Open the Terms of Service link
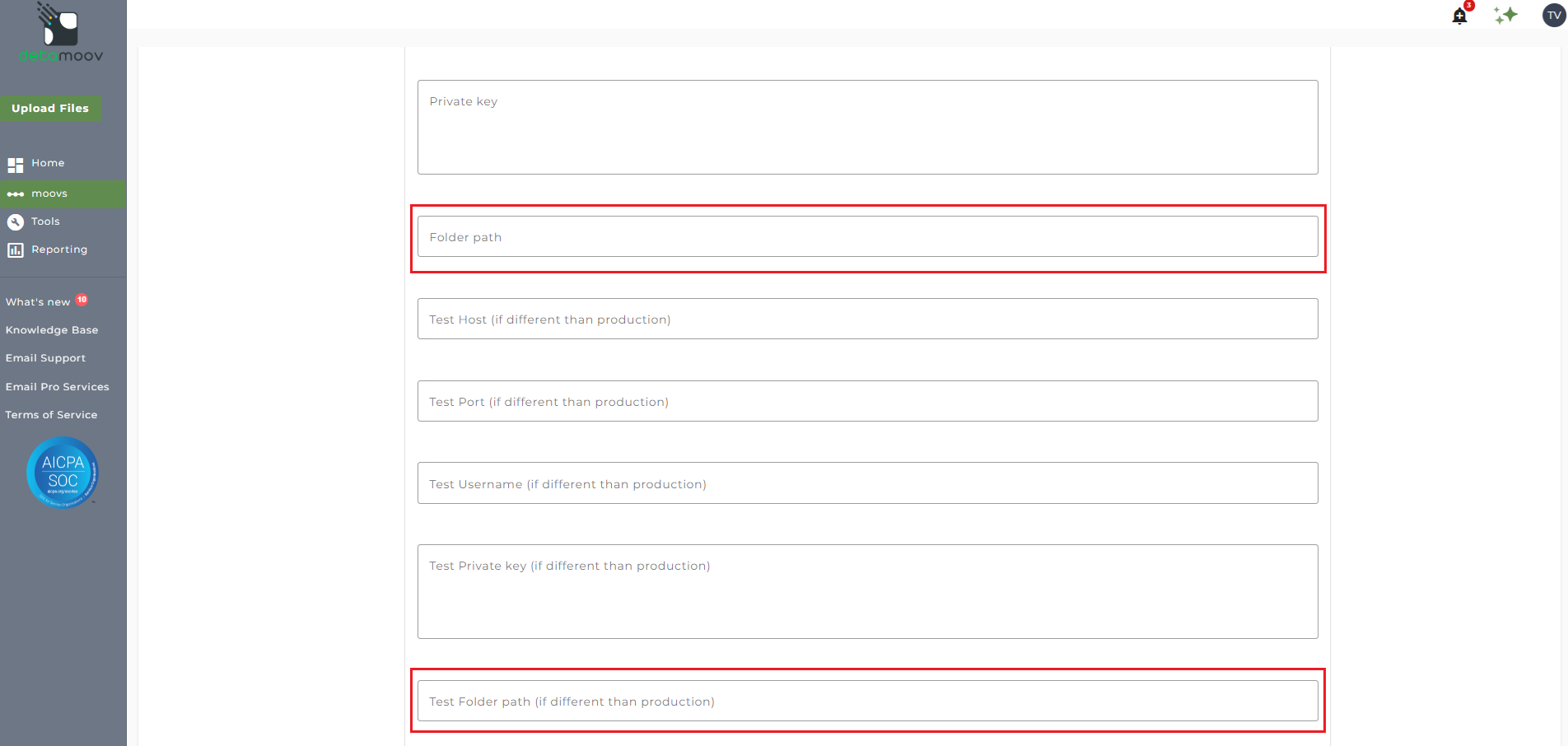 51,415
